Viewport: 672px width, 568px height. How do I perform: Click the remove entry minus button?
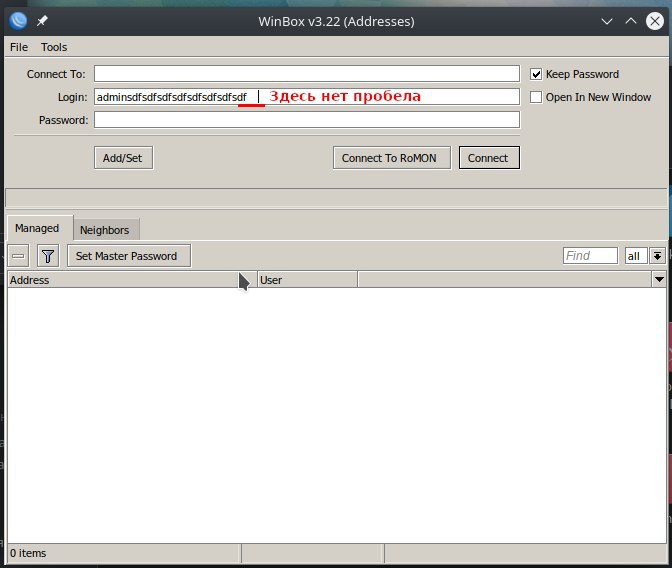(18, 256)
